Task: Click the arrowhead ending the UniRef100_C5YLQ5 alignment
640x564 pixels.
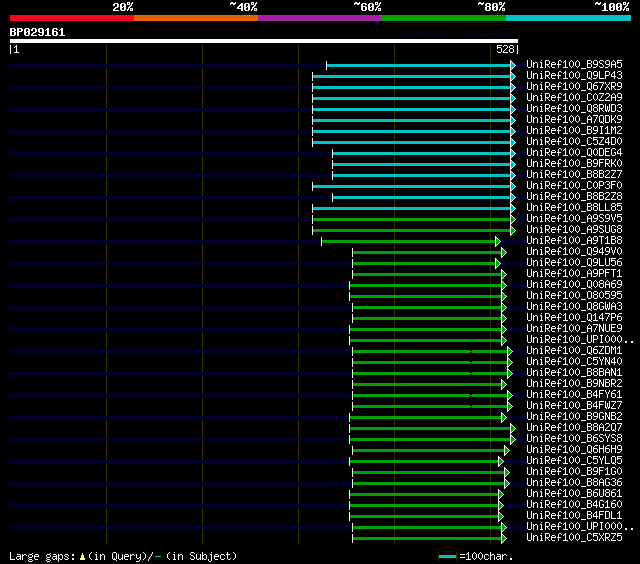Action: coord(501,462)
